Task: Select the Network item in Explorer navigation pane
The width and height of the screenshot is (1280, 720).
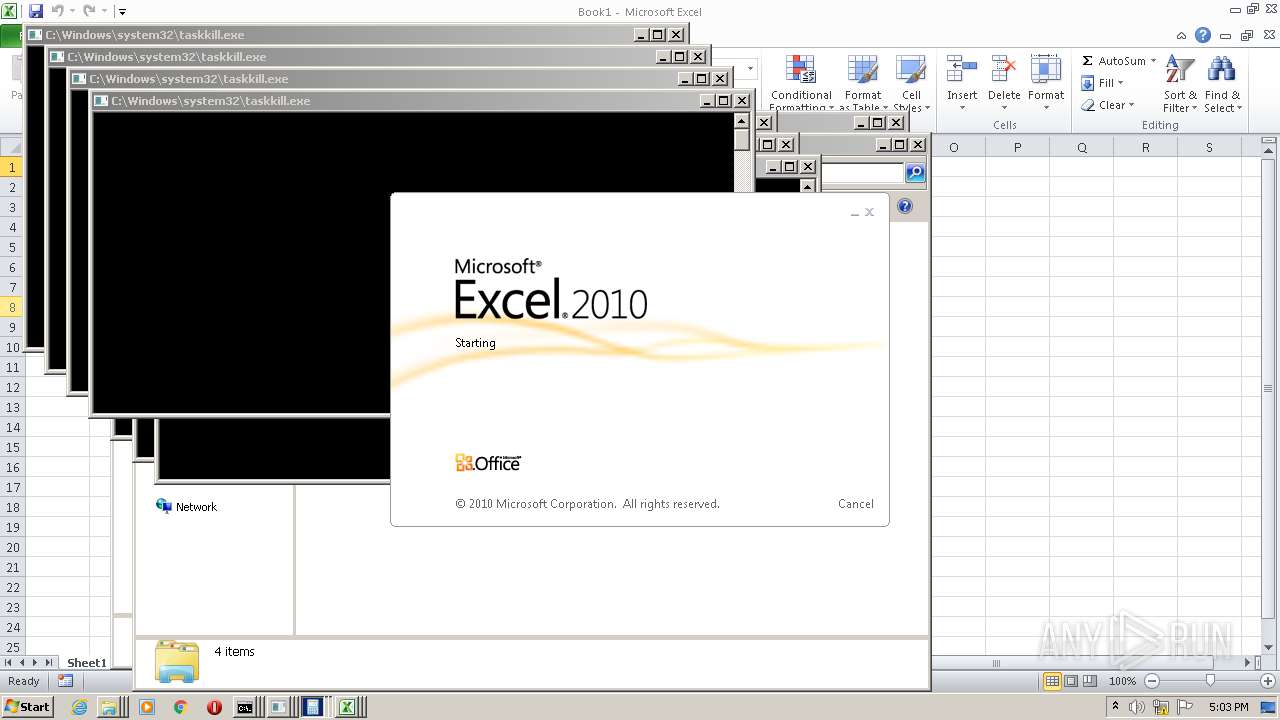Action: click(187, 507)
